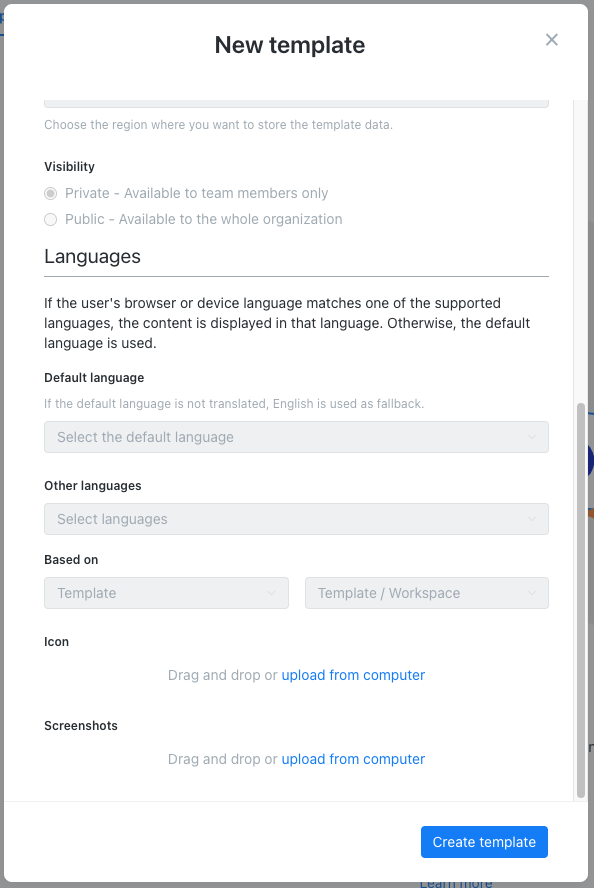
Task: Click 'upload from computer' under Screenshots
Action: tap(353, 759)
